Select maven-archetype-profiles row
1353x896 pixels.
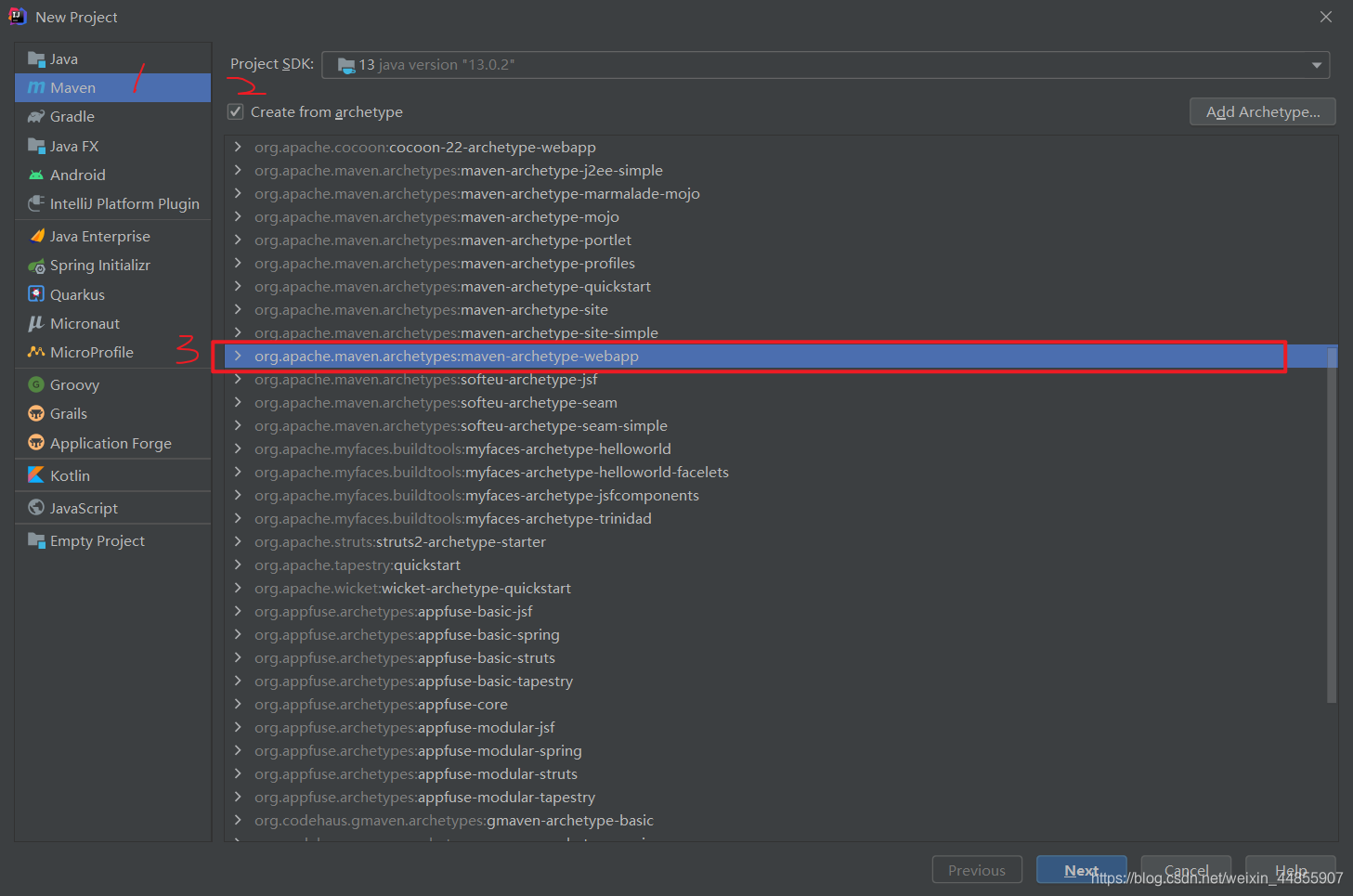pyautogui.click(x=780, y=263)
